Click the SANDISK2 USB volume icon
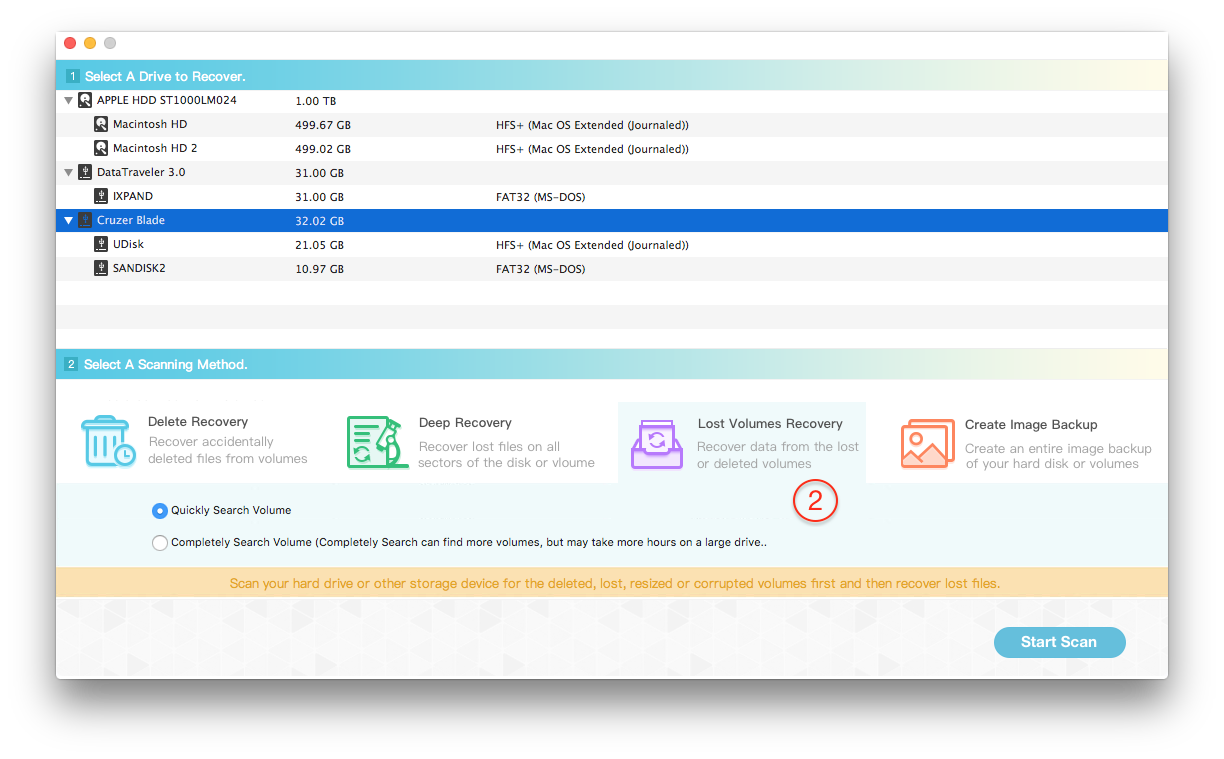Screen dimensions: 1224x759 (101, 269)
